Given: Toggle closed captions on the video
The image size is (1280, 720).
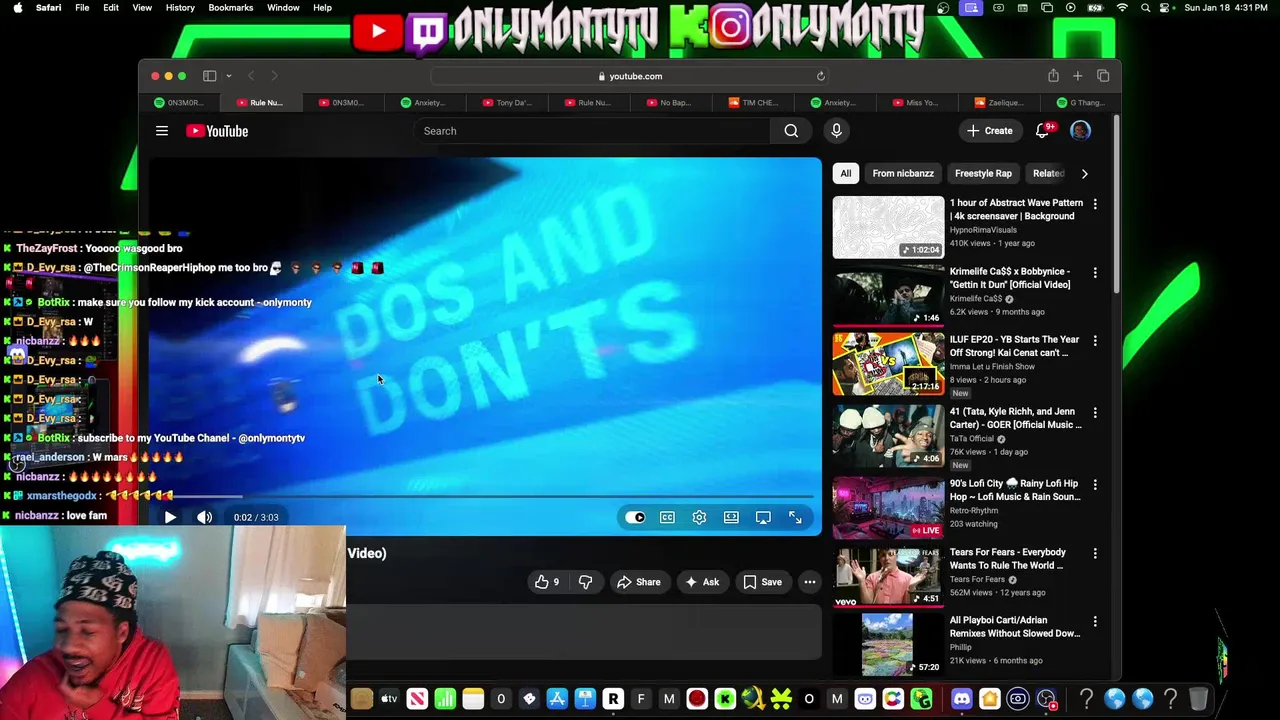Looking at the screenshot, I should pyautogui.click(x=667, y=517).
